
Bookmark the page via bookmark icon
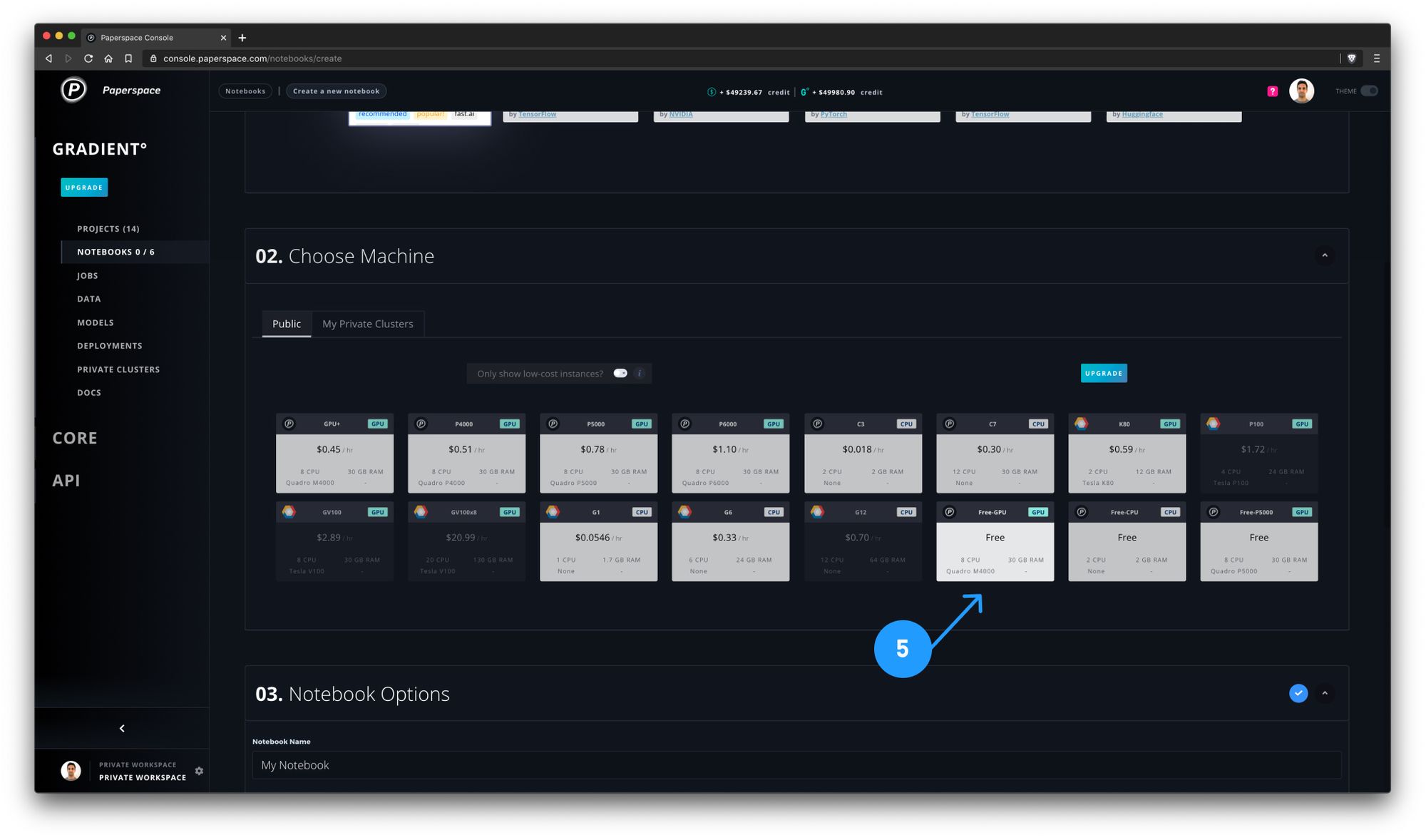[128, 58]
